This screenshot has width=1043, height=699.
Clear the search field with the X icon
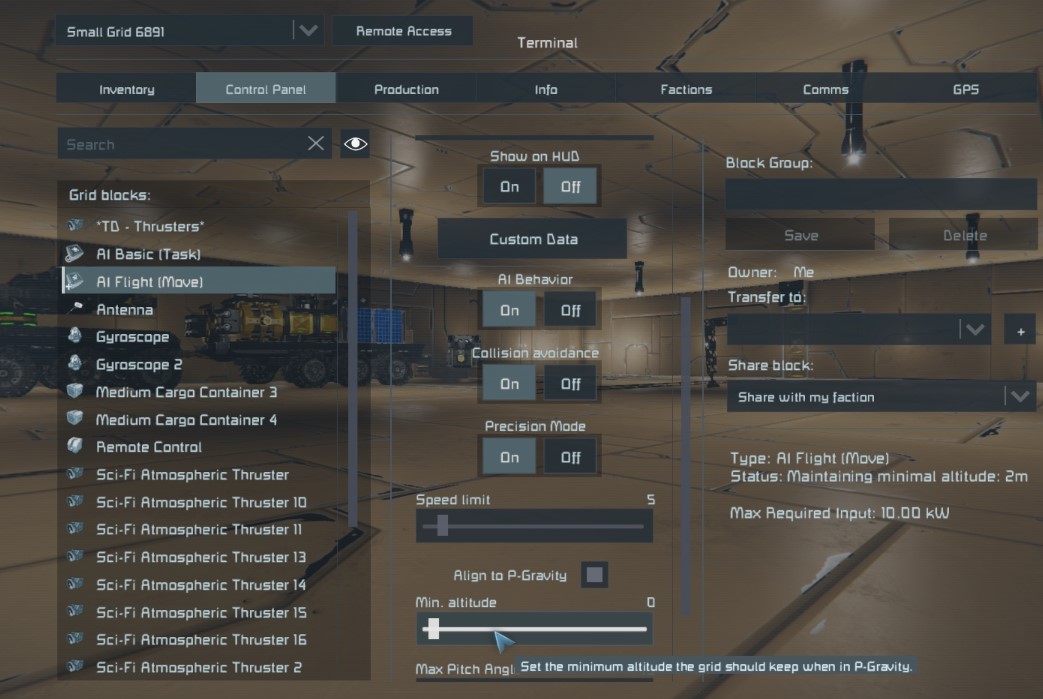click(316, 144)
